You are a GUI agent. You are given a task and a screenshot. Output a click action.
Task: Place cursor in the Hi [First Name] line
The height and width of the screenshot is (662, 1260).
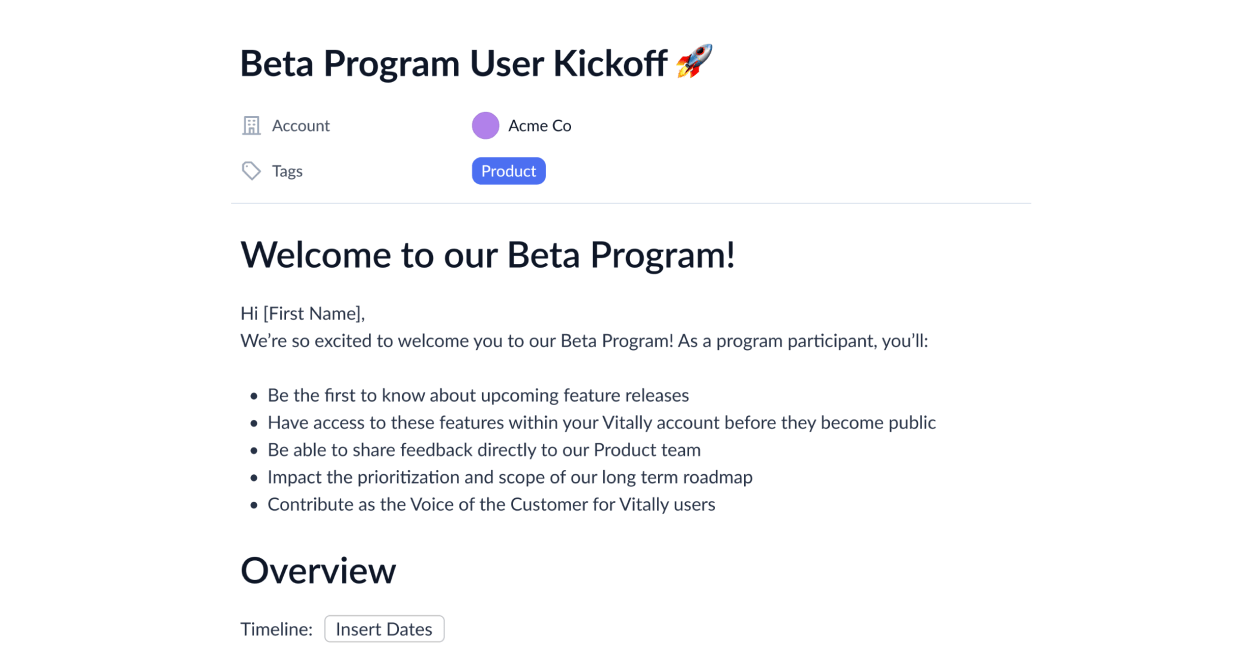pyautogui.click(x=302, y=313)
